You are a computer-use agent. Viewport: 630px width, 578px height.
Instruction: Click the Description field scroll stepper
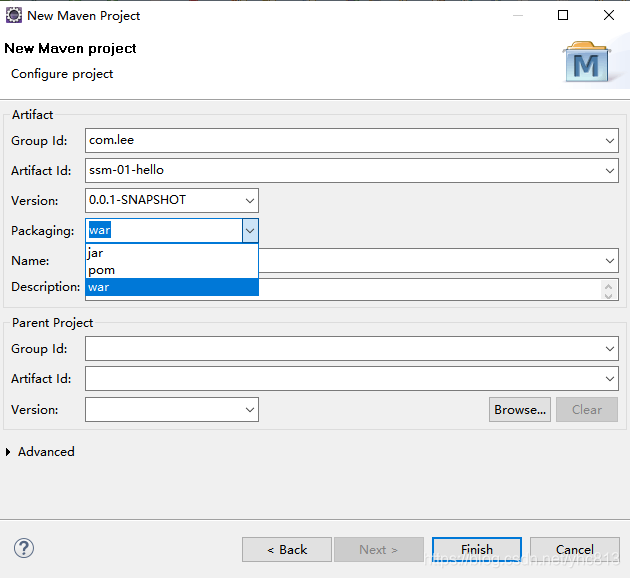click(610, 290)
